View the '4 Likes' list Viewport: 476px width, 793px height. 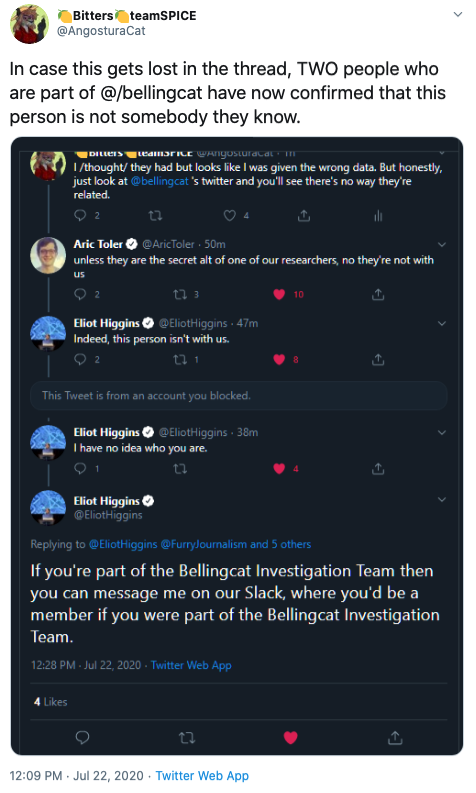[51, 702]
